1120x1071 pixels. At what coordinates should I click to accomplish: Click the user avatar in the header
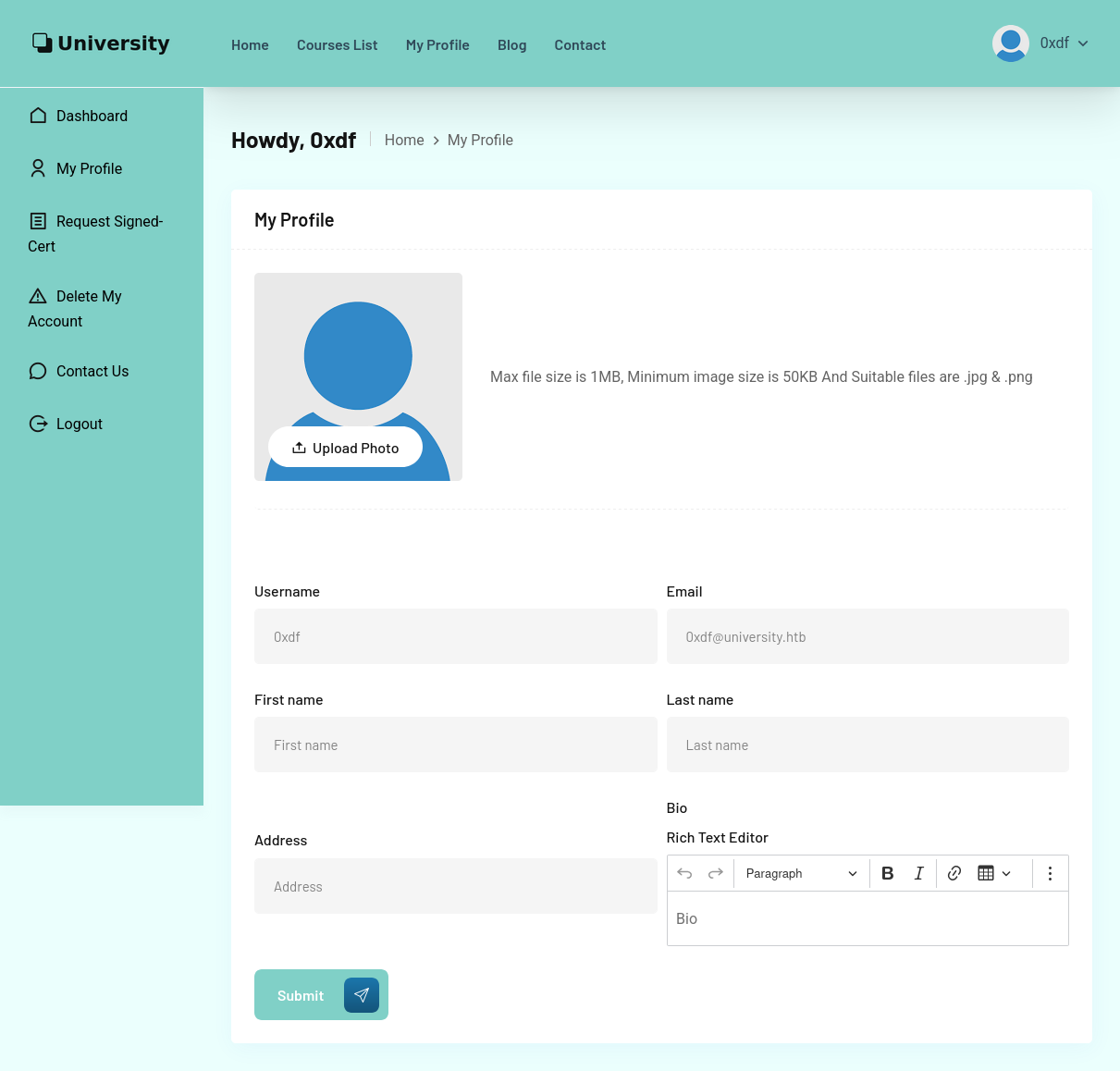click(x=1010, y=43)
